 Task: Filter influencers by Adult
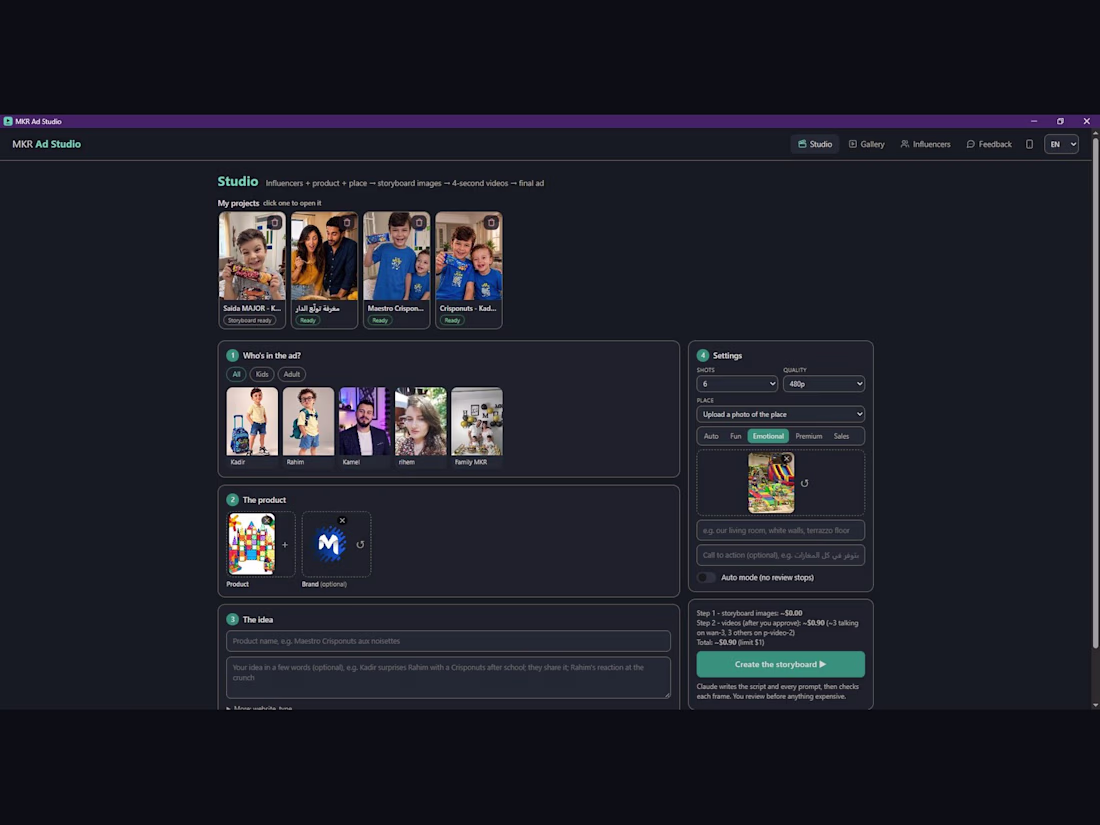[292, 374]
